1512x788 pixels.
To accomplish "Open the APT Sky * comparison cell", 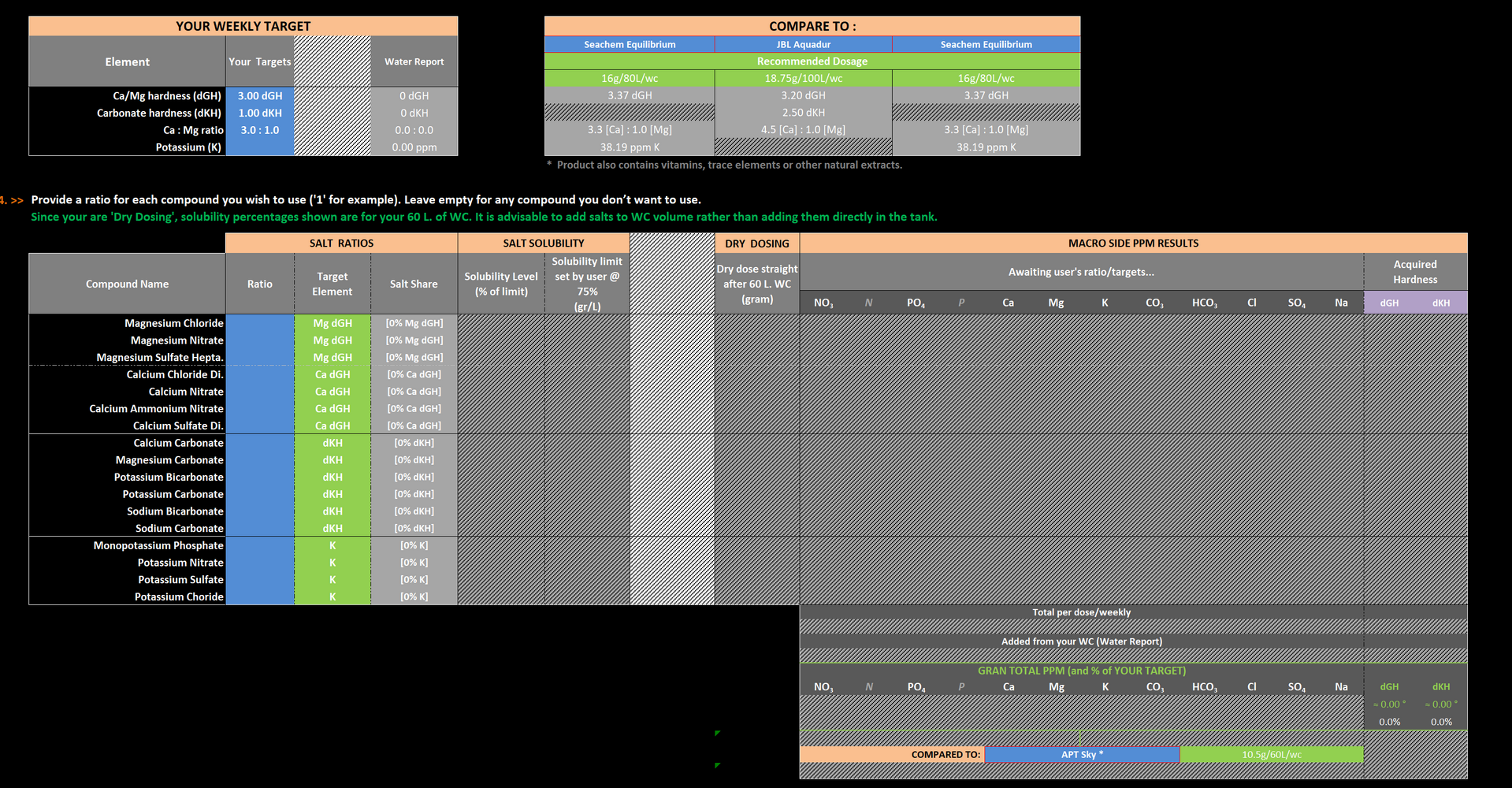I will tap(1082, 754).
